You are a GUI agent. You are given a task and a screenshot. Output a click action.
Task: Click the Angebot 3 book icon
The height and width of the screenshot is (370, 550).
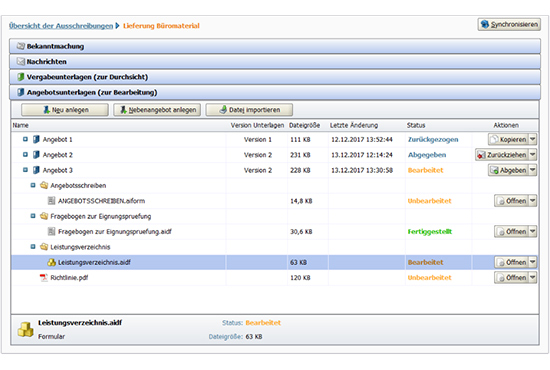click(x=36, y=170)
